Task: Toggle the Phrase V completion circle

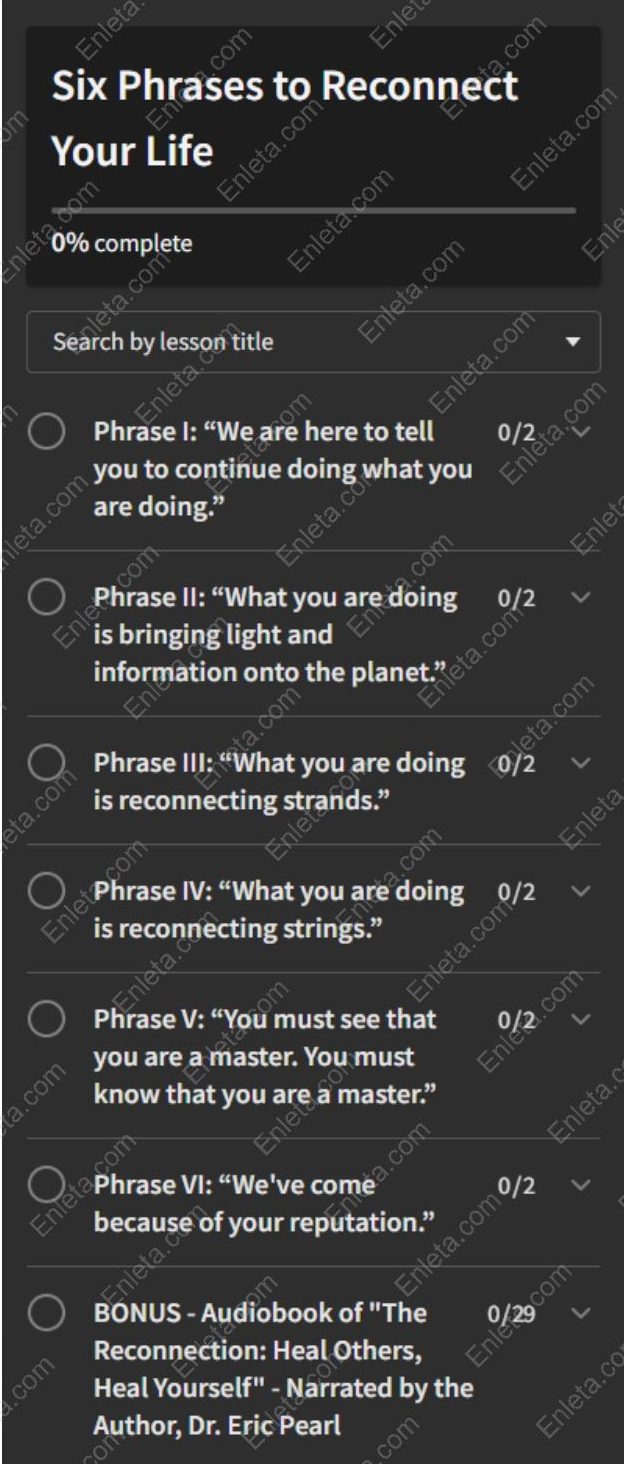Action: click(47, 1019)
